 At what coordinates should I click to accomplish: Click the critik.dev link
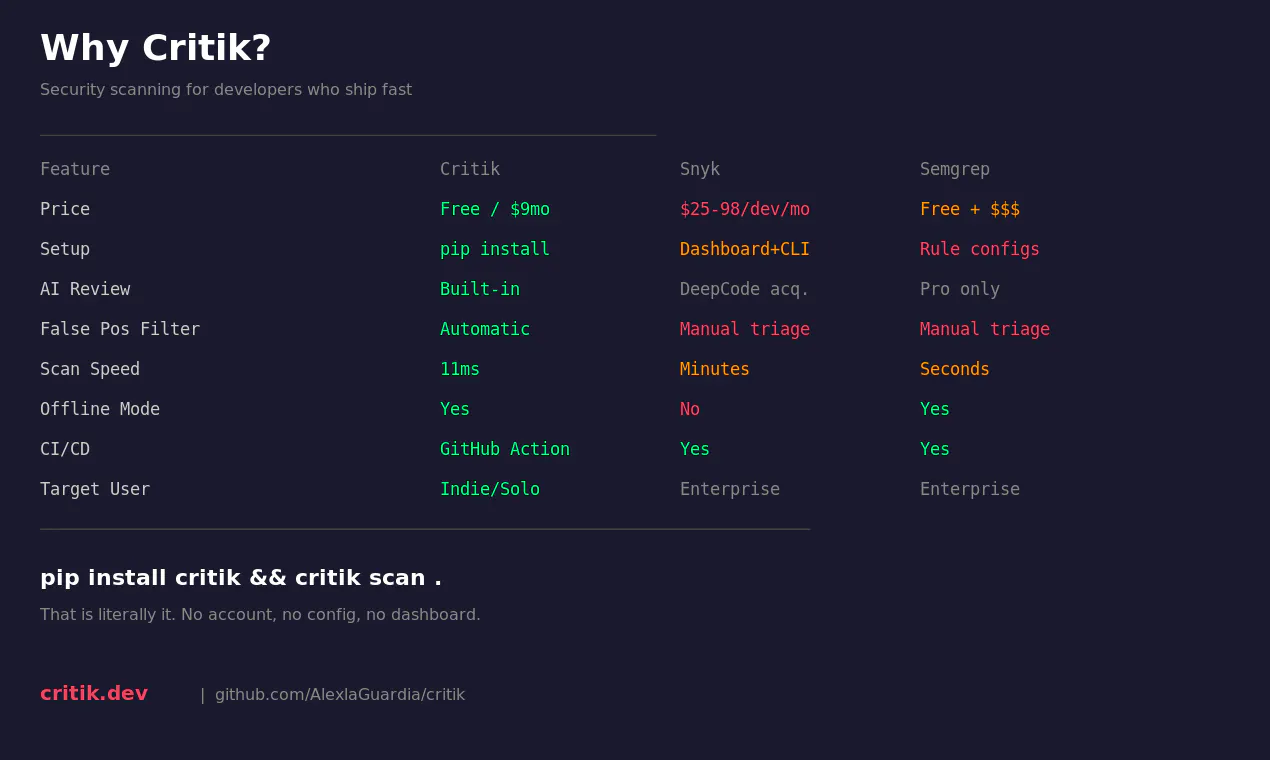coord(94,693)
